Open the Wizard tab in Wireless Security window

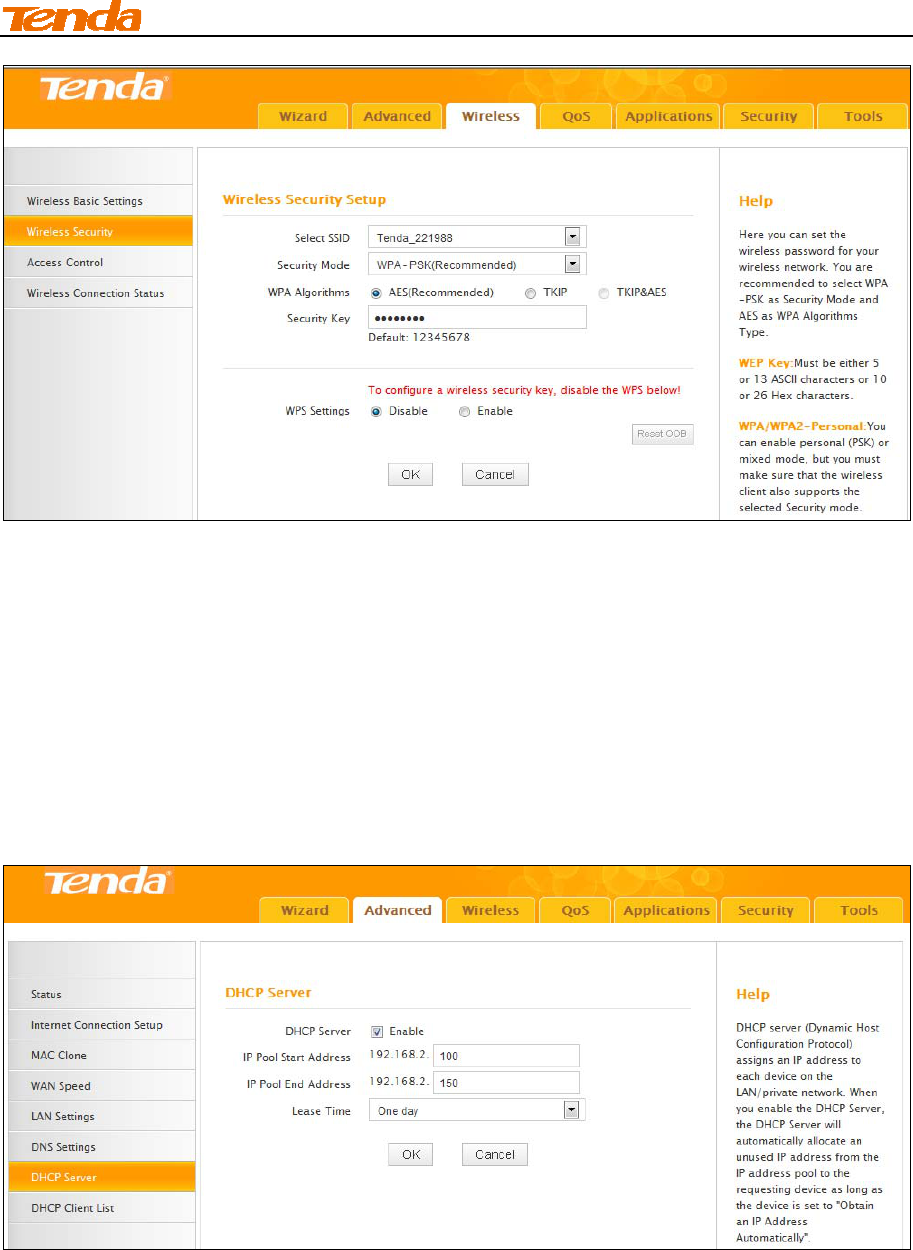303,116
